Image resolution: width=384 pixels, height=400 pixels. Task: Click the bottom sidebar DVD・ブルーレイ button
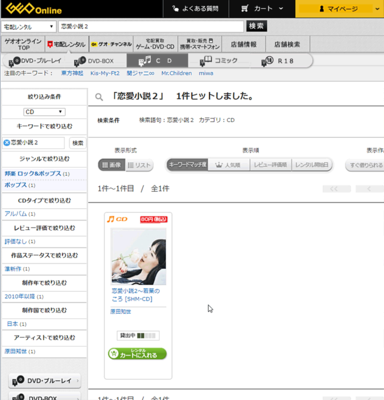point(45,381)
